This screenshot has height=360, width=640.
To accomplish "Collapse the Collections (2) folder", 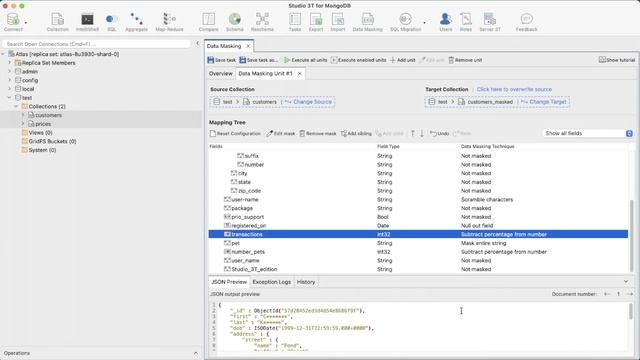I will pos(16,106).
